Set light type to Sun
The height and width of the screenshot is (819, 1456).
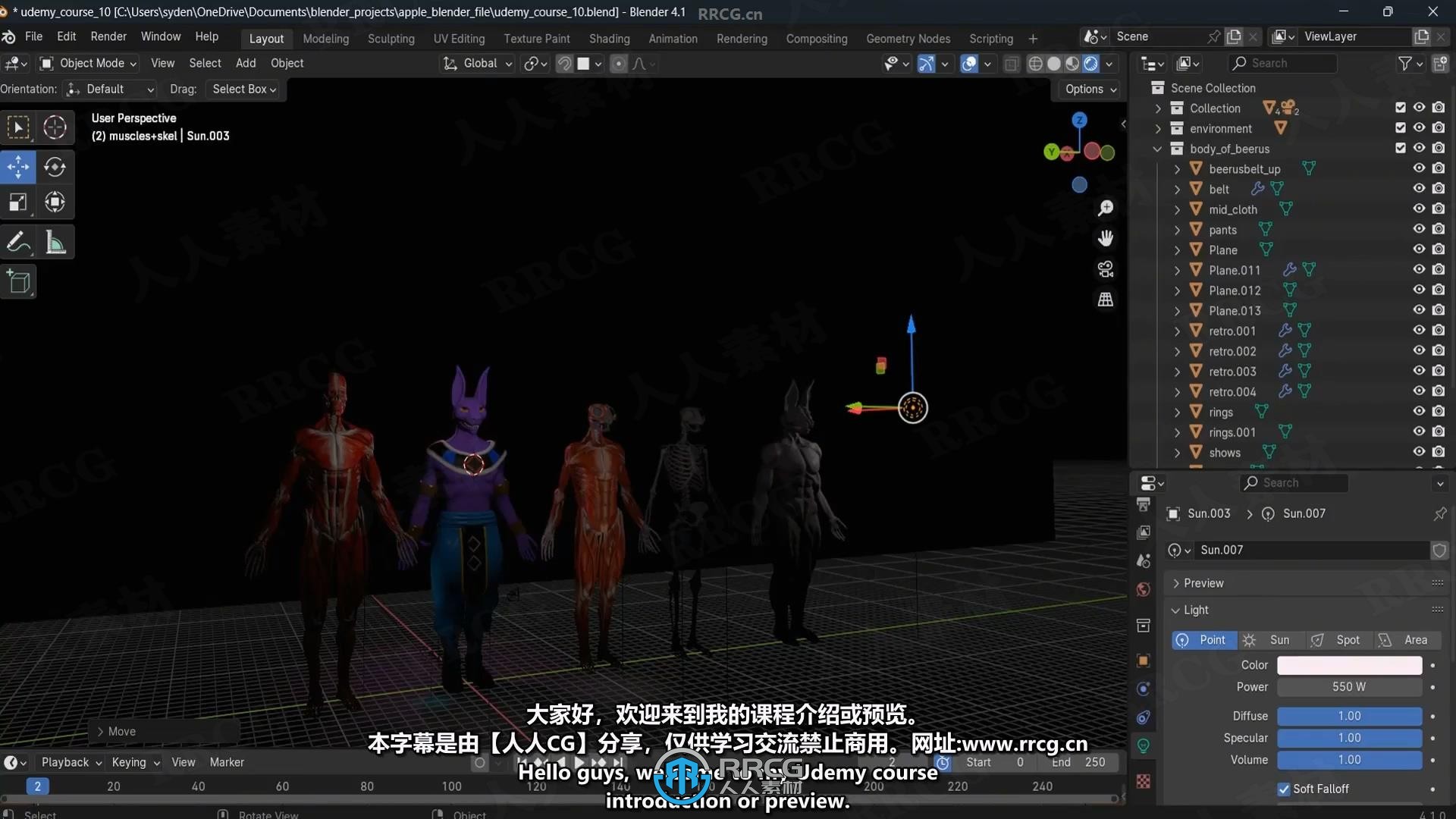tap(1271, 641)
